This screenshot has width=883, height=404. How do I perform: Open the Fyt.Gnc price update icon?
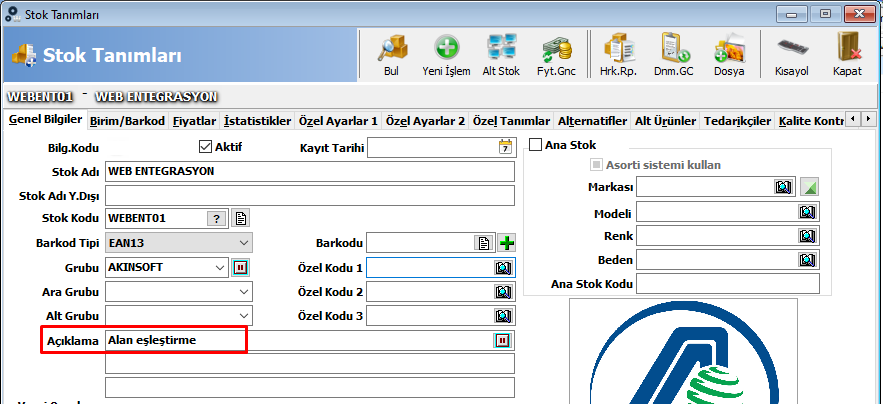click(556, 55)
